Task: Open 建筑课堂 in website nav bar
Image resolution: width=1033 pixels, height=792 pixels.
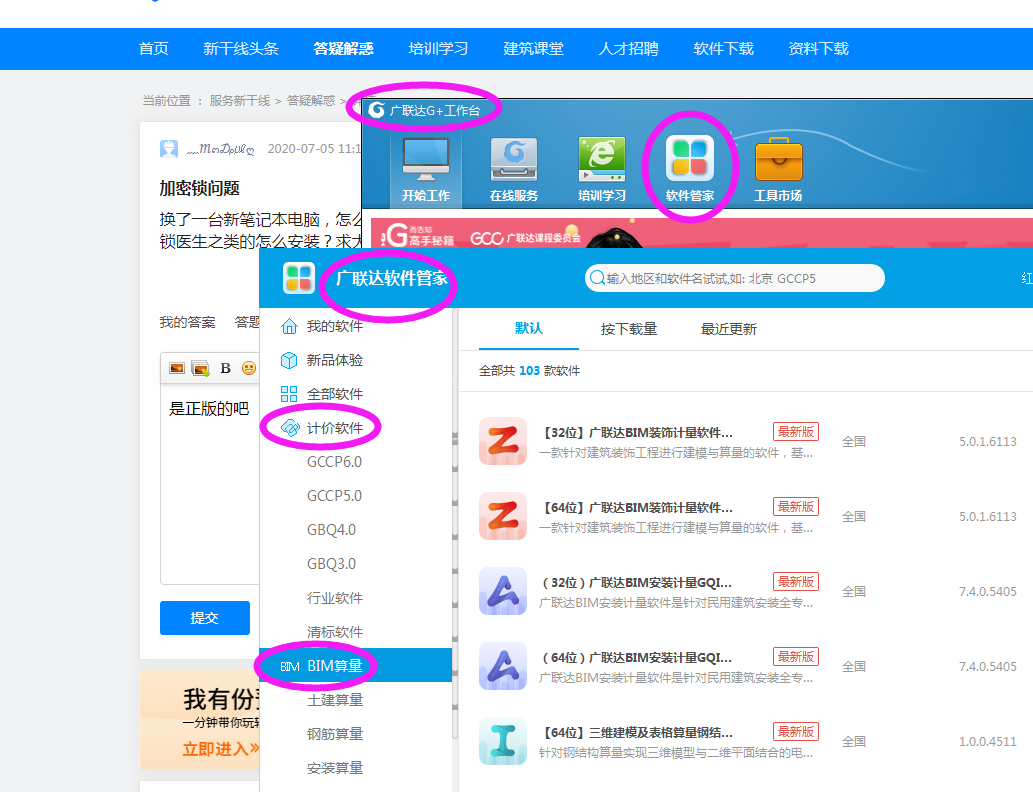Action: click(533, 49)
